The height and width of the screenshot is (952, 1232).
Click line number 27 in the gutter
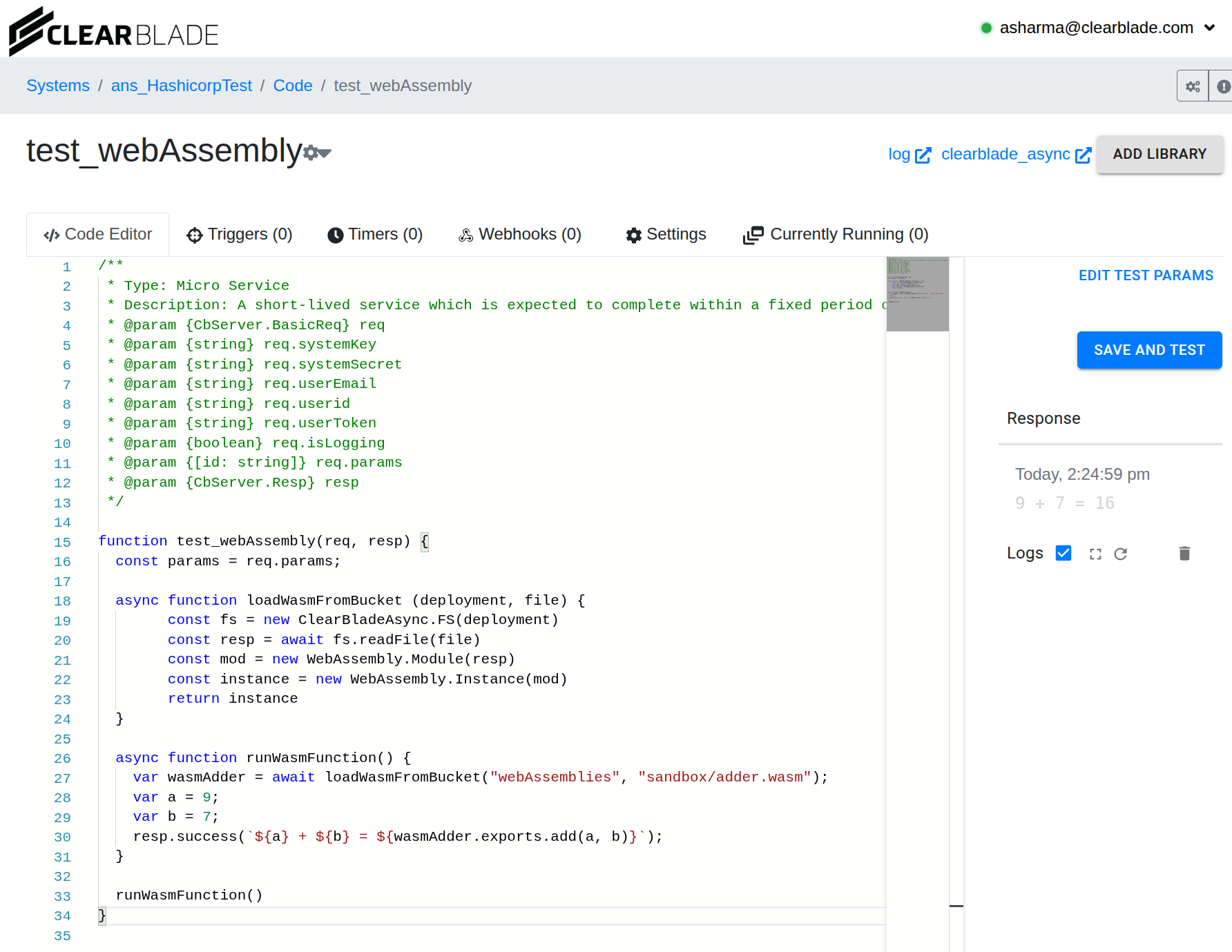click(x=62, y=778)
